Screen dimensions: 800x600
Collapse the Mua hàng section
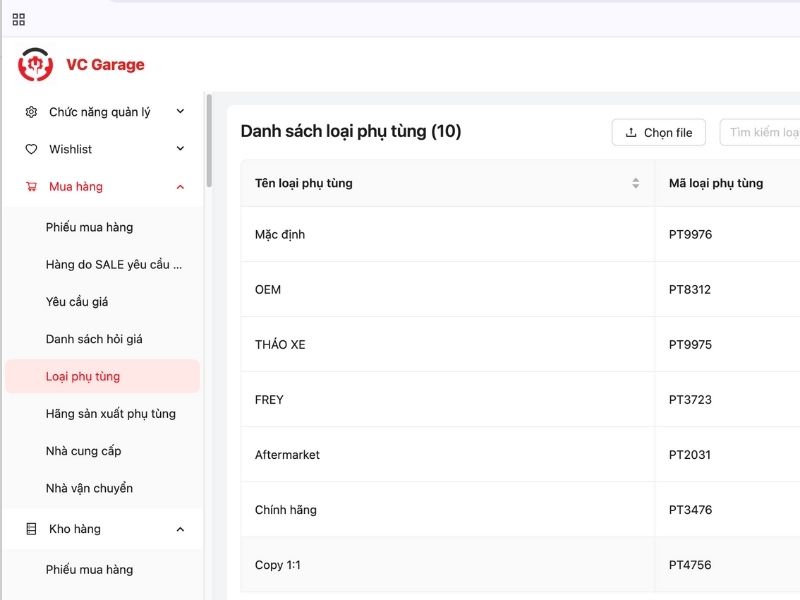[x=180, y=187]
